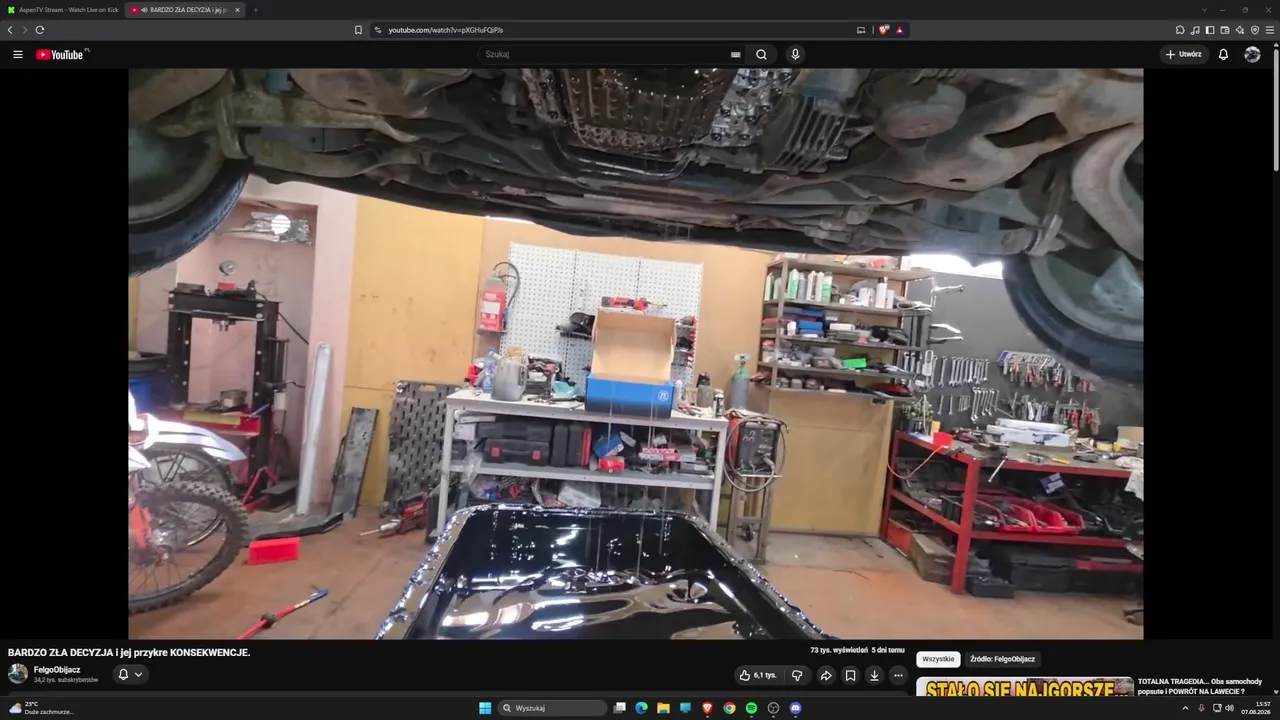Open Brave Leo AI sparkle icon
Viewport: 1280px width, 720px height.
pos(1240,30)
